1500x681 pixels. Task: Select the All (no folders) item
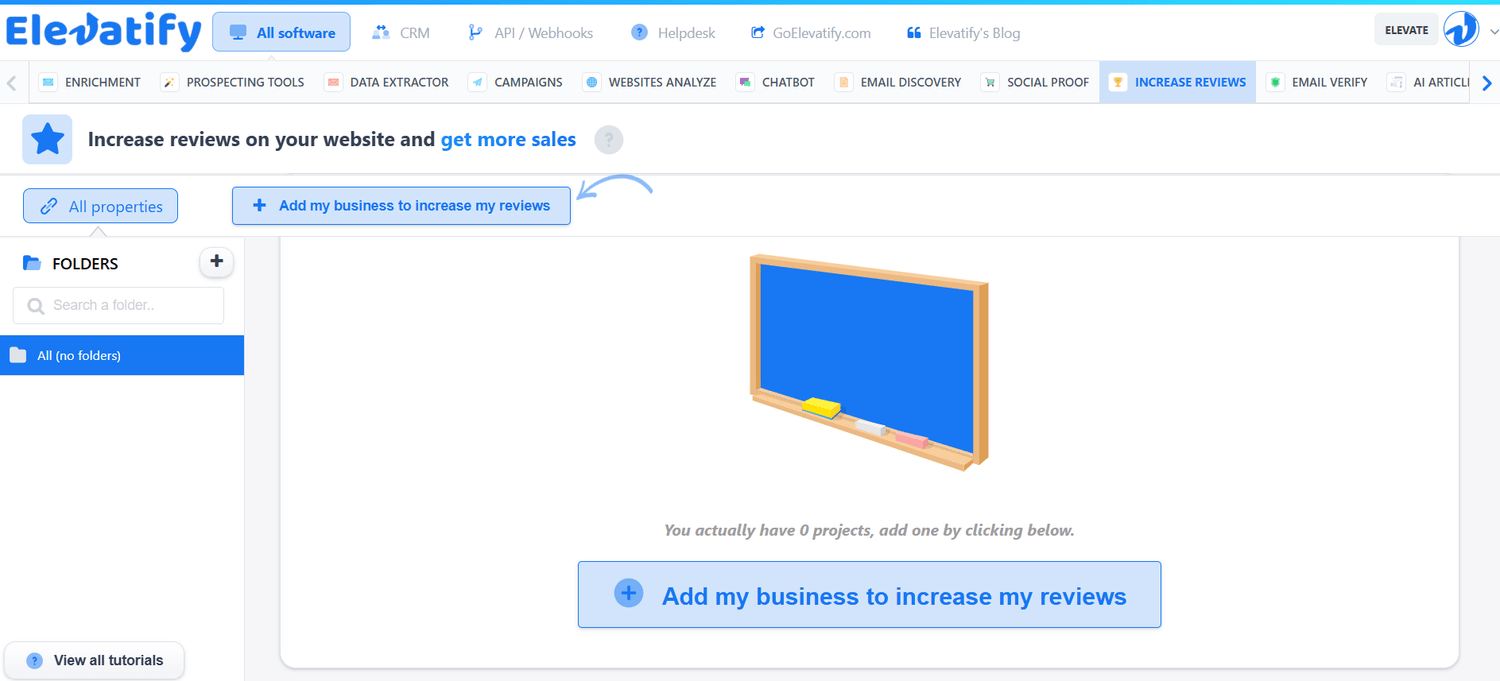click(121, 355)
